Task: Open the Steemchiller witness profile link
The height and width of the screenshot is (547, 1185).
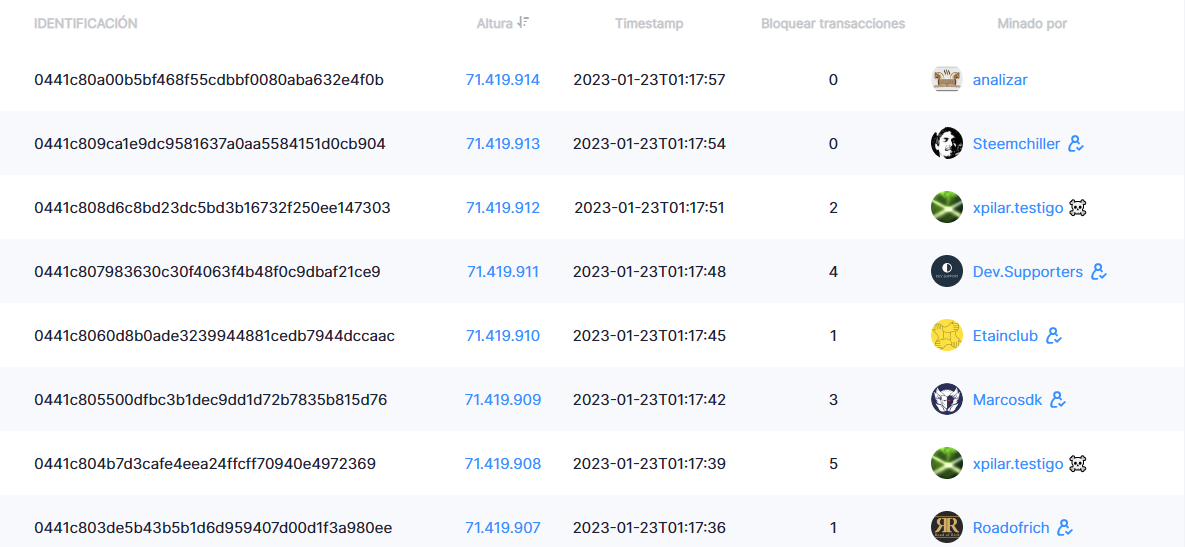Action: 1016,144
